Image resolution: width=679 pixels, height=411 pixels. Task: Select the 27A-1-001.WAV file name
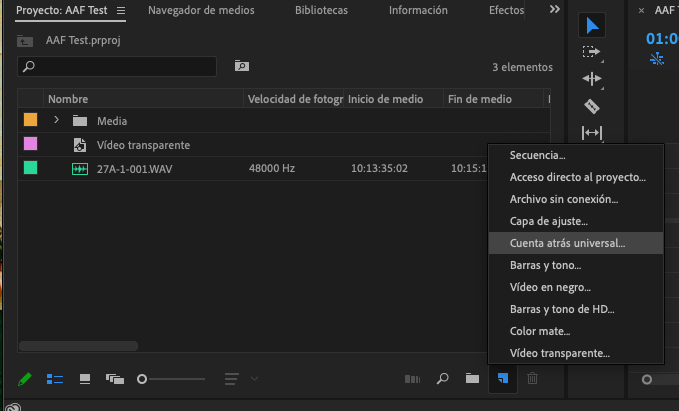tap(134, 169)
